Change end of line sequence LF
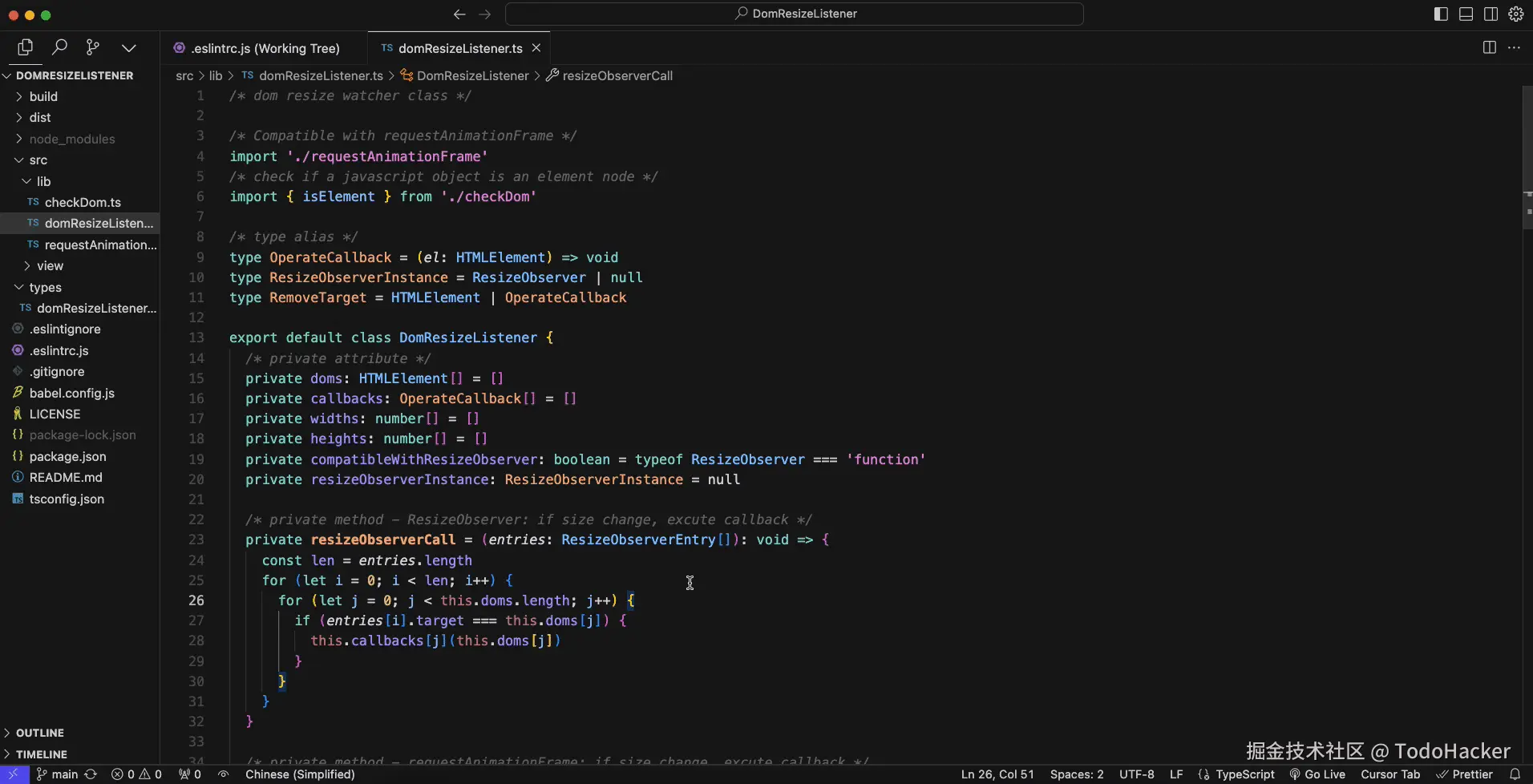This screenshot has height=784, width=1533. [x=1176, y=774]
